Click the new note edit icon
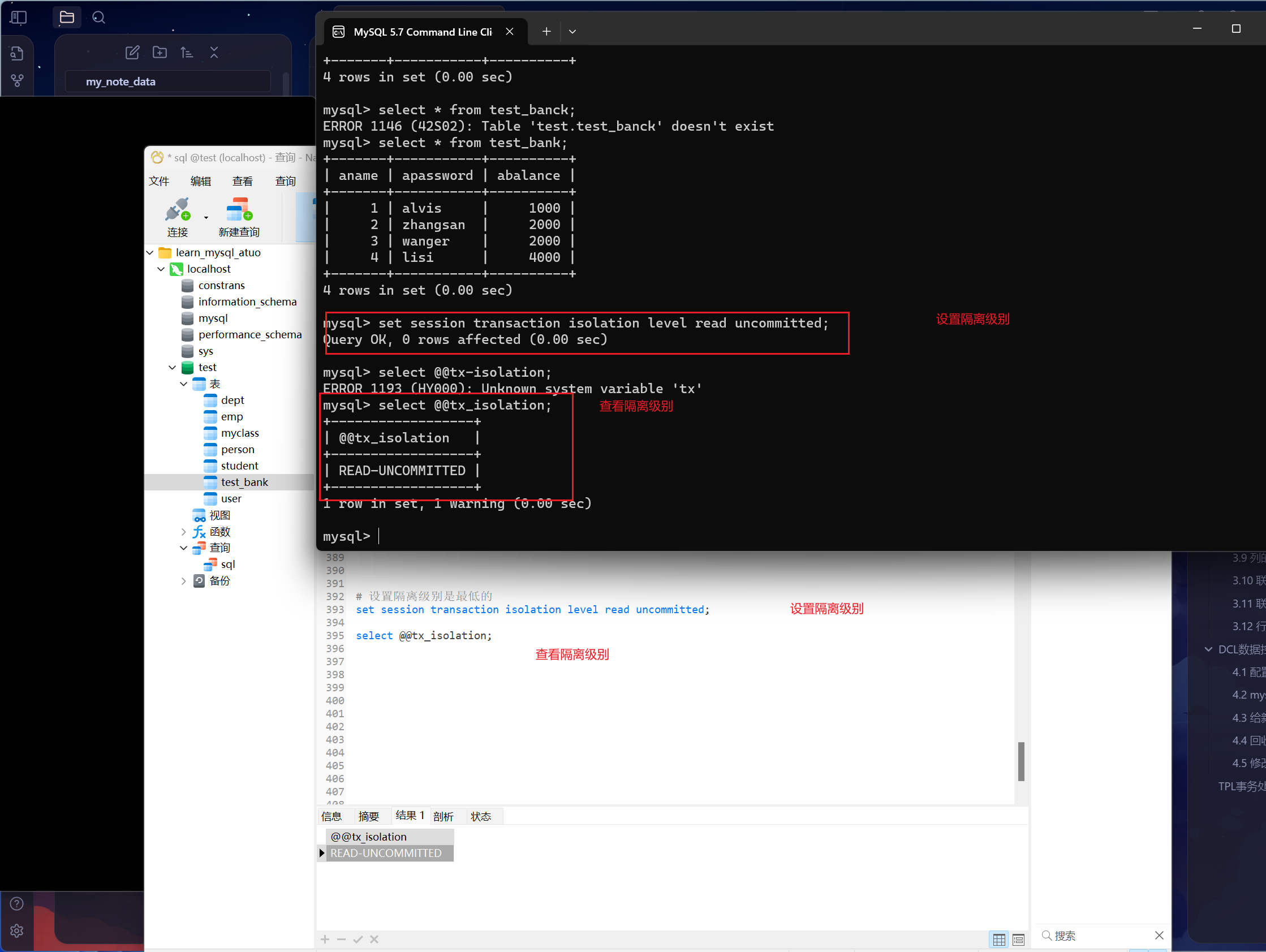This screenshot has height=952, width=1266. (x=132, y=53)
